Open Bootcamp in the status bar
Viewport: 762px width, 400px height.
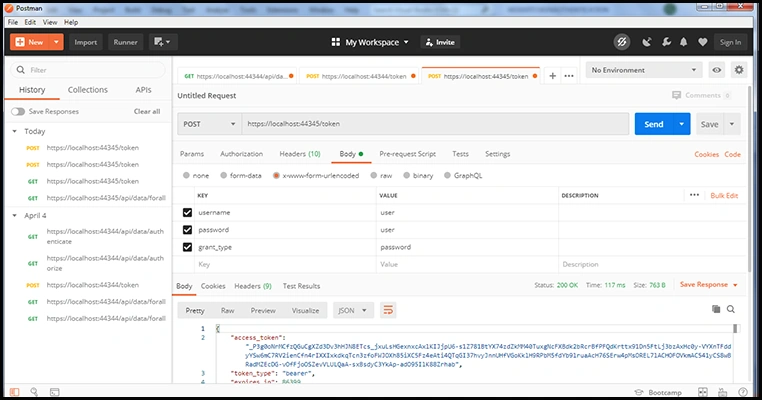tap(658, 392)
